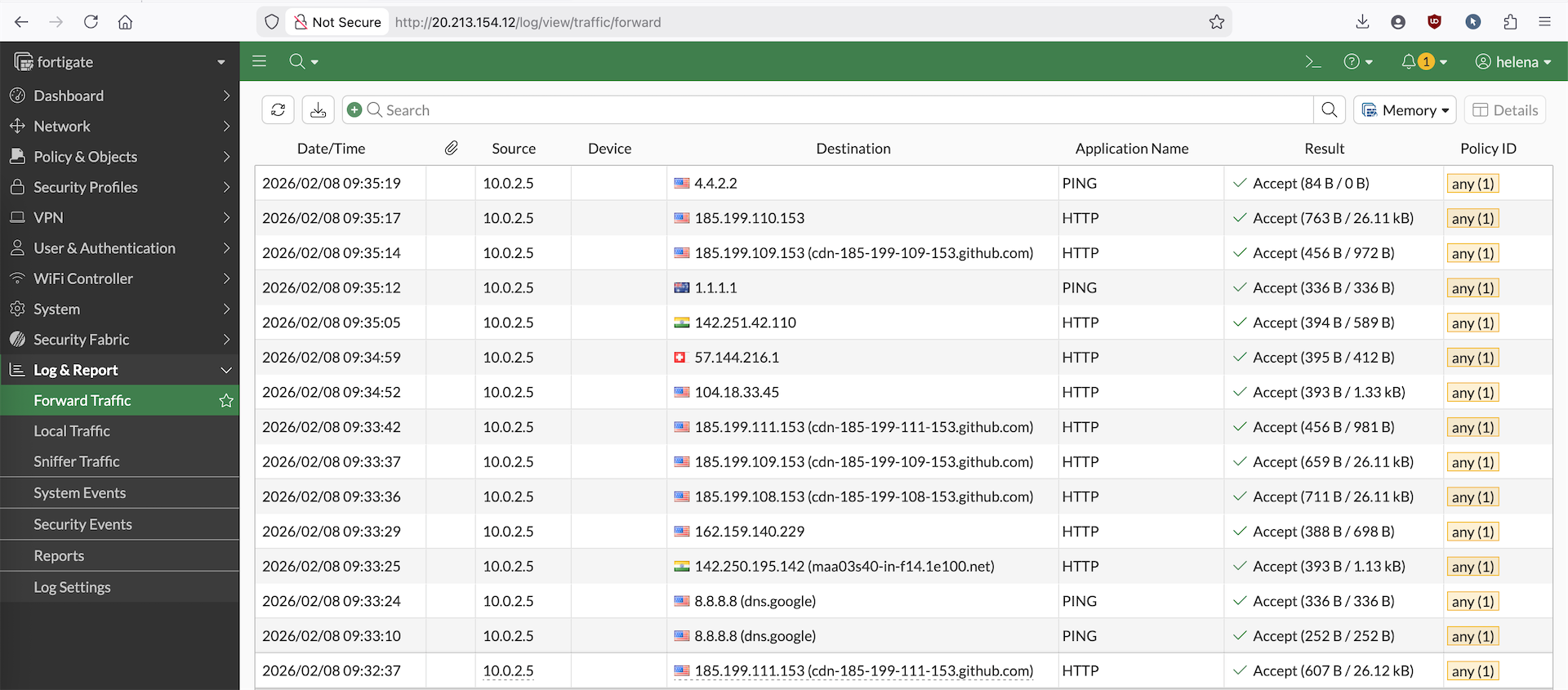Toggle the hamburger sidebar menu icon
Image resolution: width=1568 pixels, height=690 pixels.
click(260, 61)
